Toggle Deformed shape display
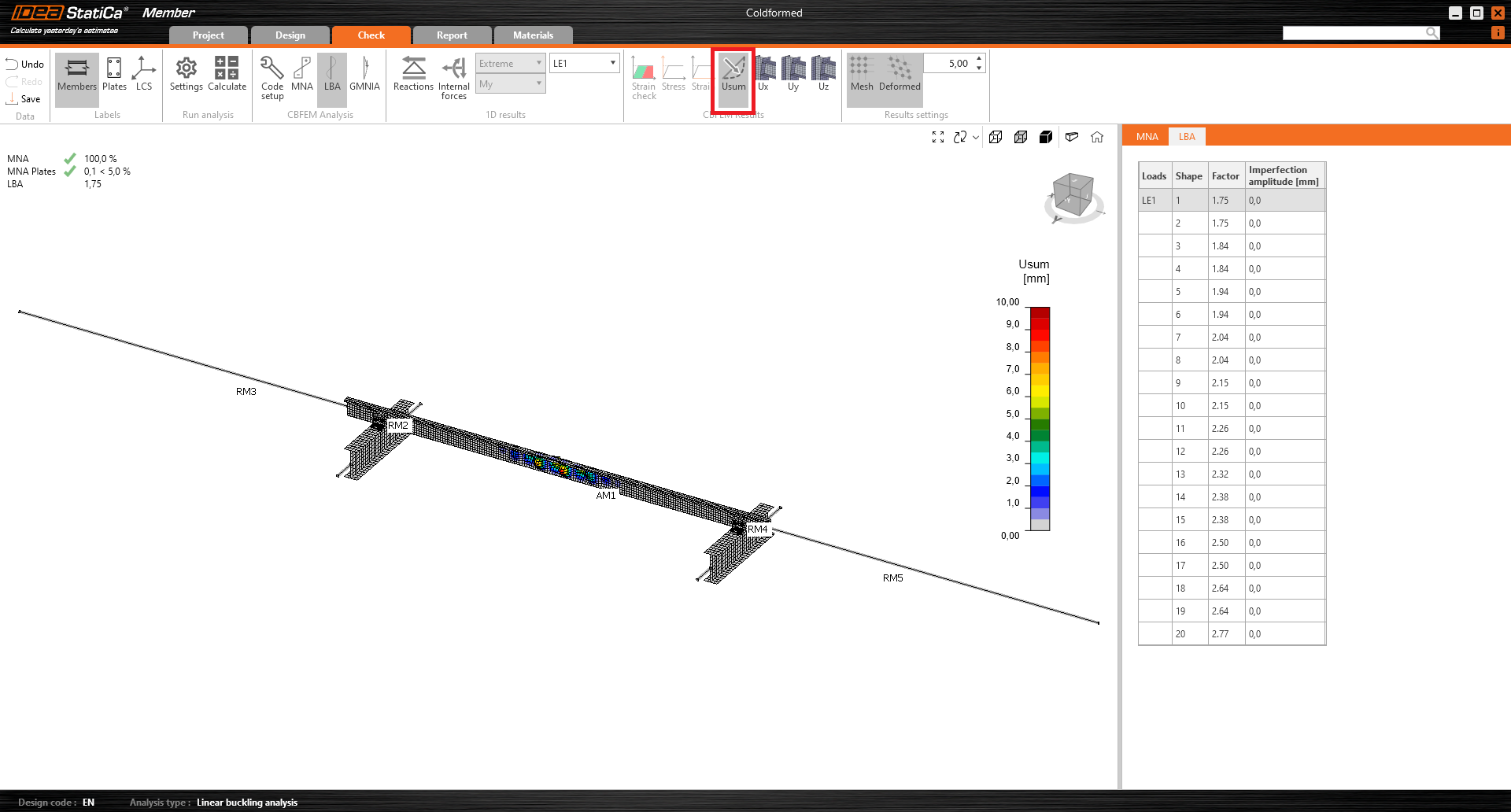1511x812 pixels. click(900, 74)
